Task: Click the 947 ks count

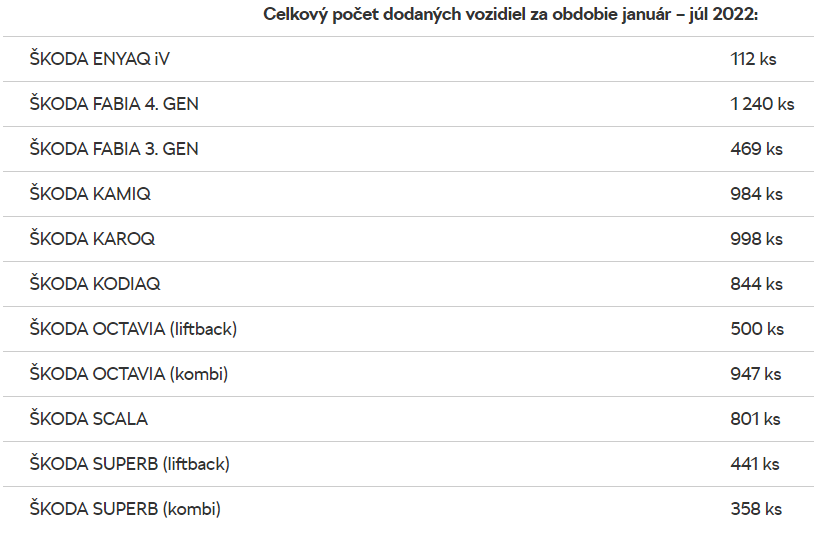Action: (x=756, y=374)
